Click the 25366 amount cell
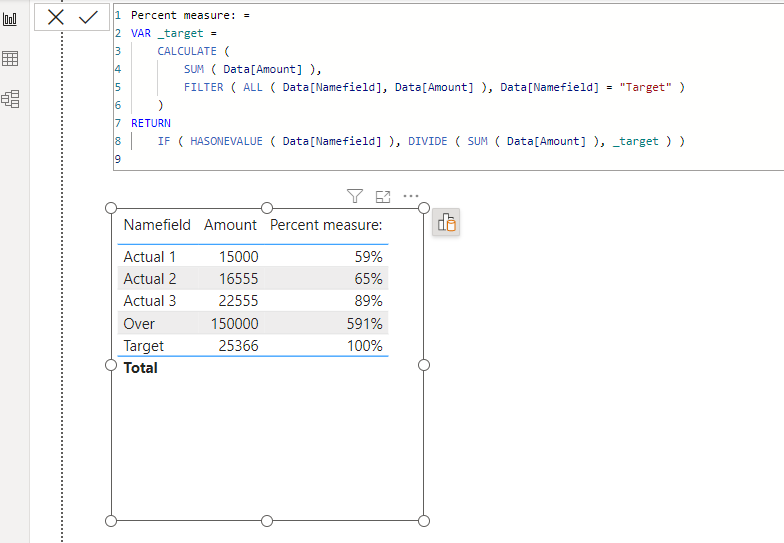This screenshot has height=543, width=784. (x=238, y=346)
